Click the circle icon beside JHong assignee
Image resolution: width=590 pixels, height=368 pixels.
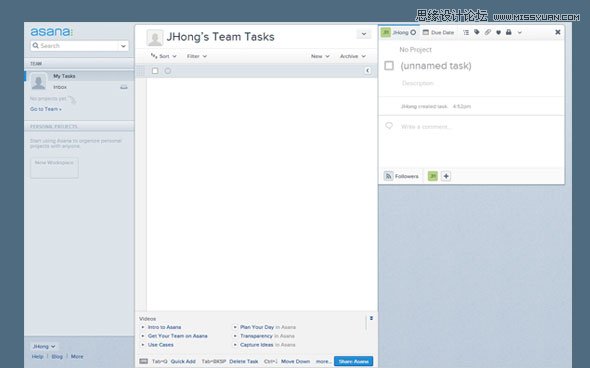coord(413,32)
